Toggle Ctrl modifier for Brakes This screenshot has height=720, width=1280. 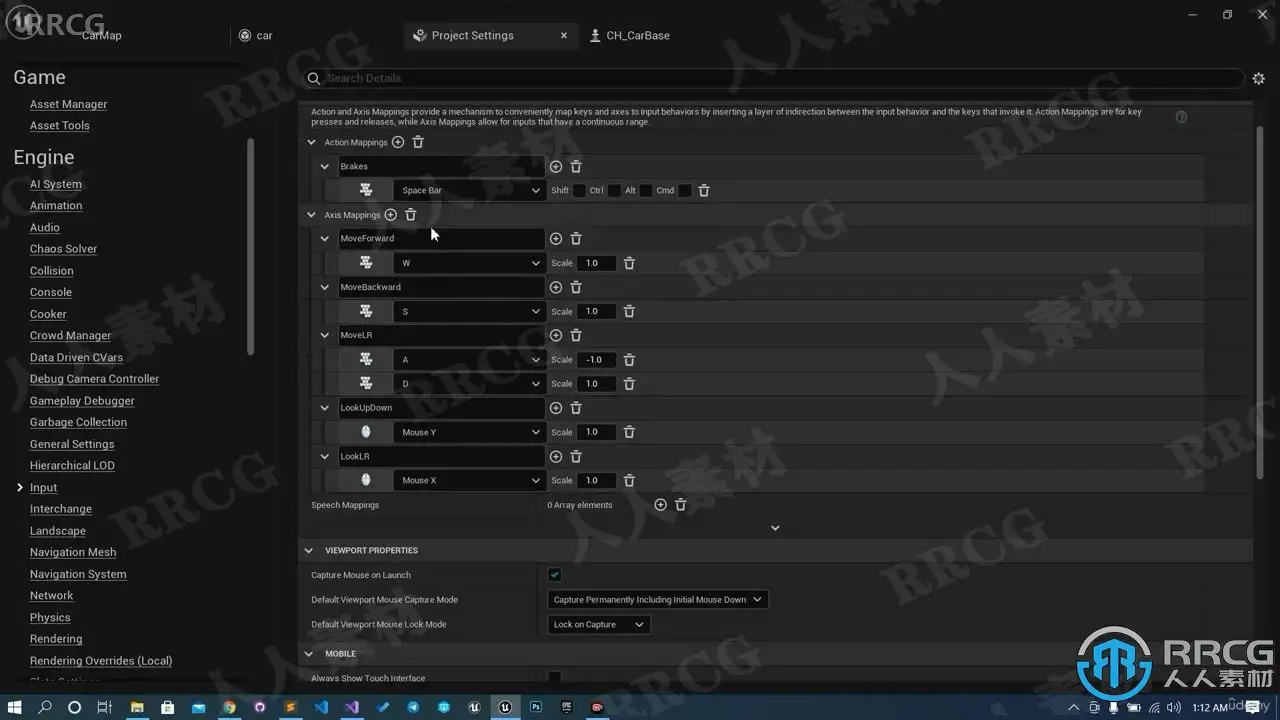click(x=614, y=191)
